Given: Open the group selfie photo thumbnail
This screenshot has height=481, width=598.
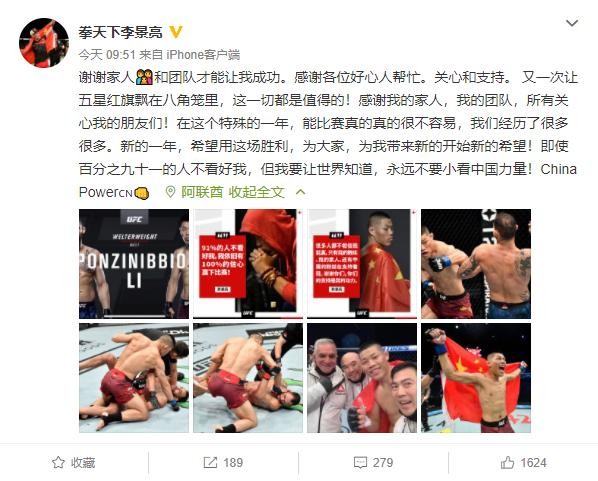Looking at the screenshot, I should point(362,378).
